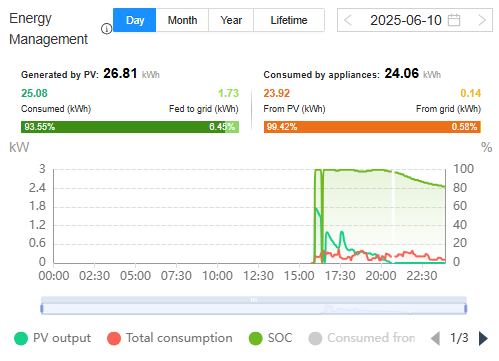Open the calendar date picker icon
Image resolution: width=499 pixels, height=361 pixels.
point(454,20)
